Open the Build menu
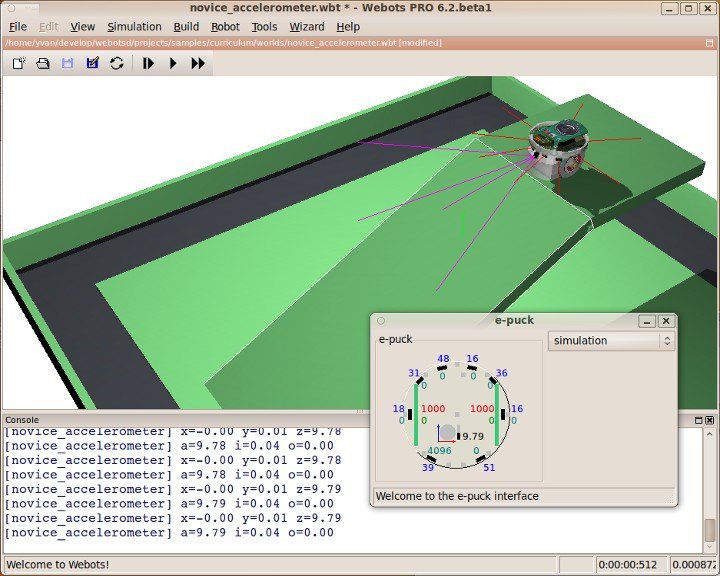This screenshot has height=576, width=720. click(186, 27)
